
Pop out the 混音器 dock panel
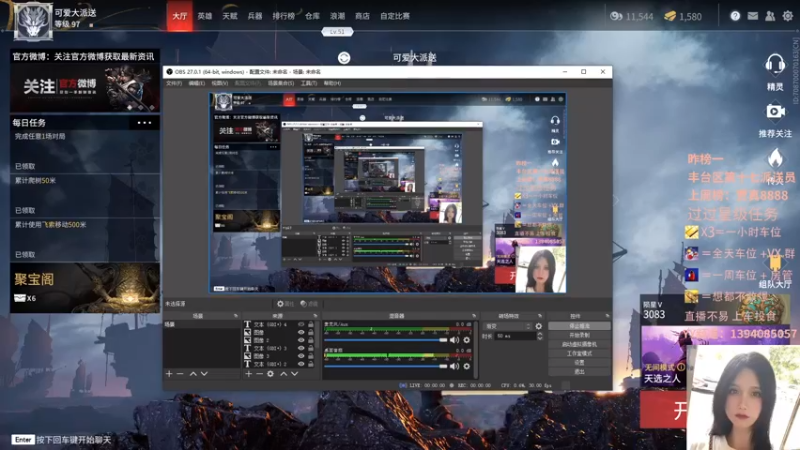click(x=474, y=316)
